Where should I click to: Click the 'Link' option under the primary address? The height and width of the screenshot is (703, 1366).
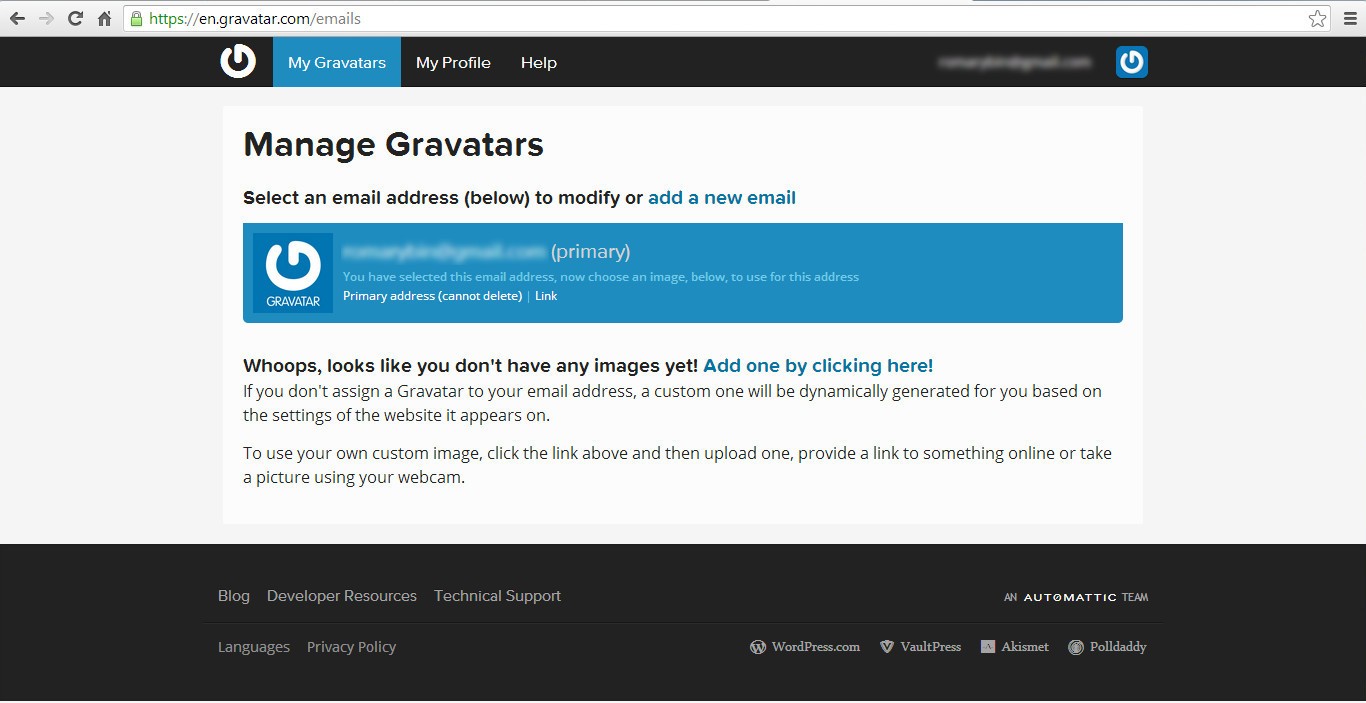(546, 296)
